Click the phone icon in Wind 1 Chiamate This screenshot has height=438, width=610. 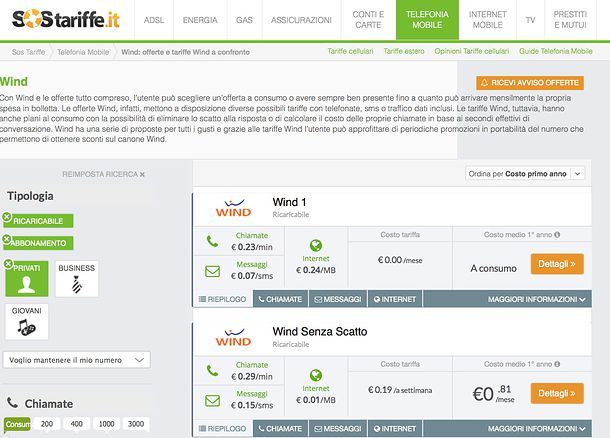[x=212, y=241]
